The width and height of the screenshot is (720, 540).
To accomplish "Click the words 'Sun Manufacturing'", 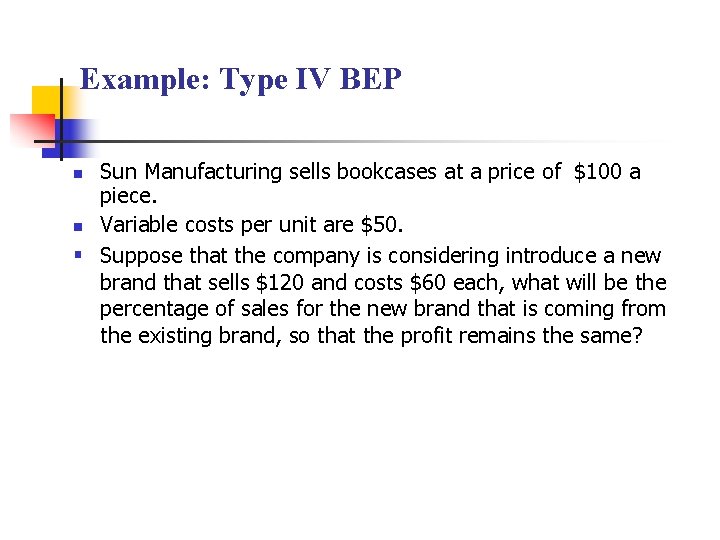I will [x=190, y=172].
